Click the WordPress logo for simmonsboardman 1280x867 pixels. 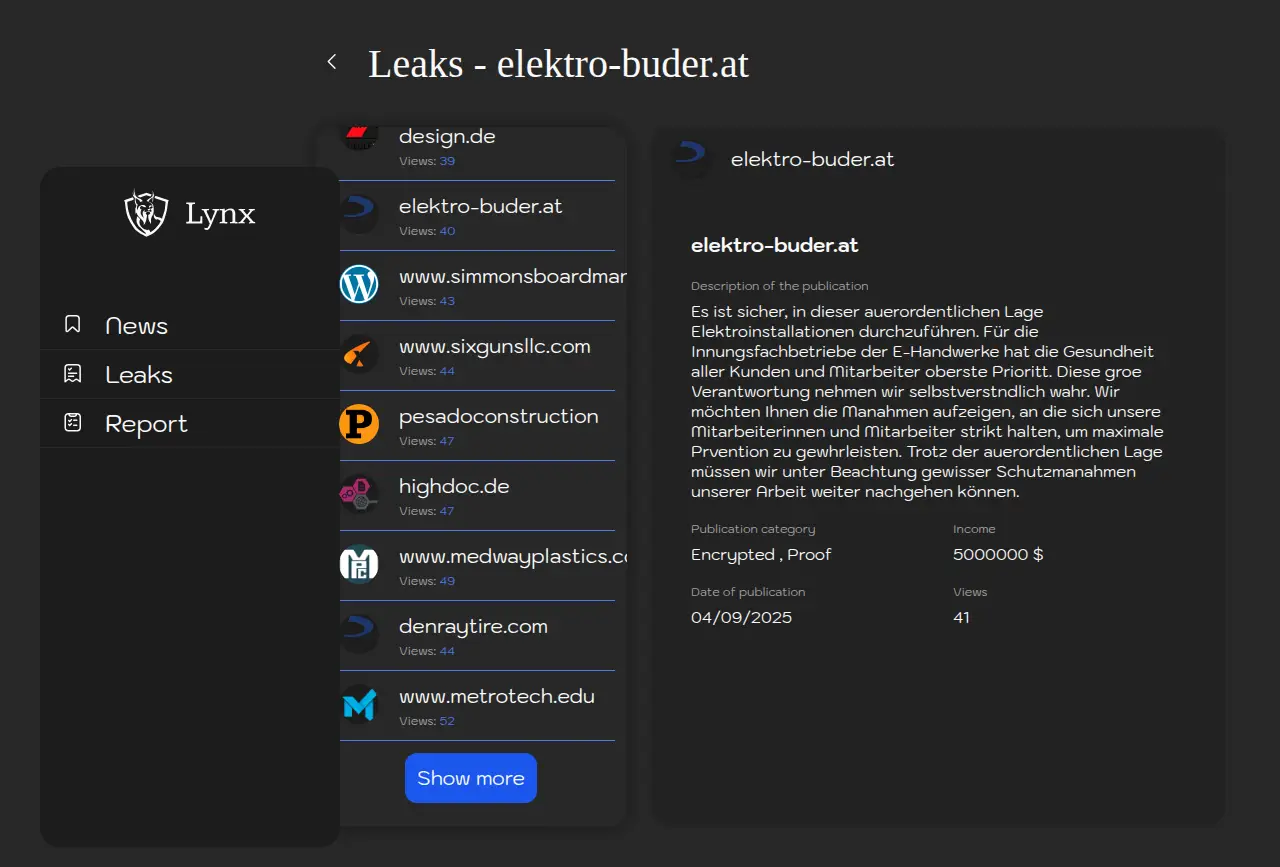359,284
